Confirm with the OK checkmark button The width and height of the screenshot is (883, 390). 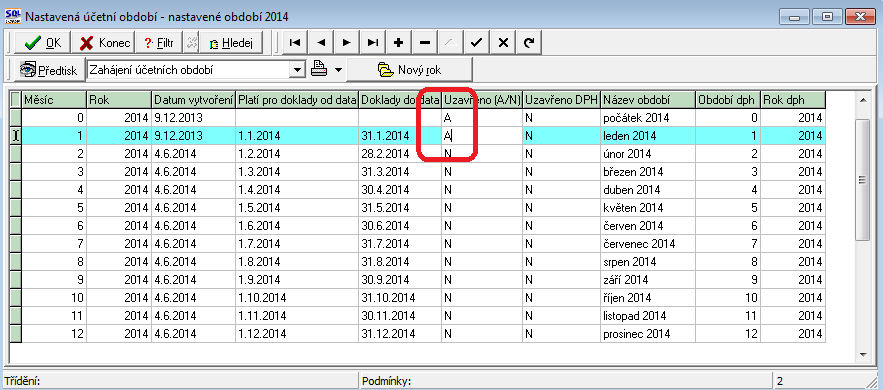pyautogui.click(x=42, y=43)
